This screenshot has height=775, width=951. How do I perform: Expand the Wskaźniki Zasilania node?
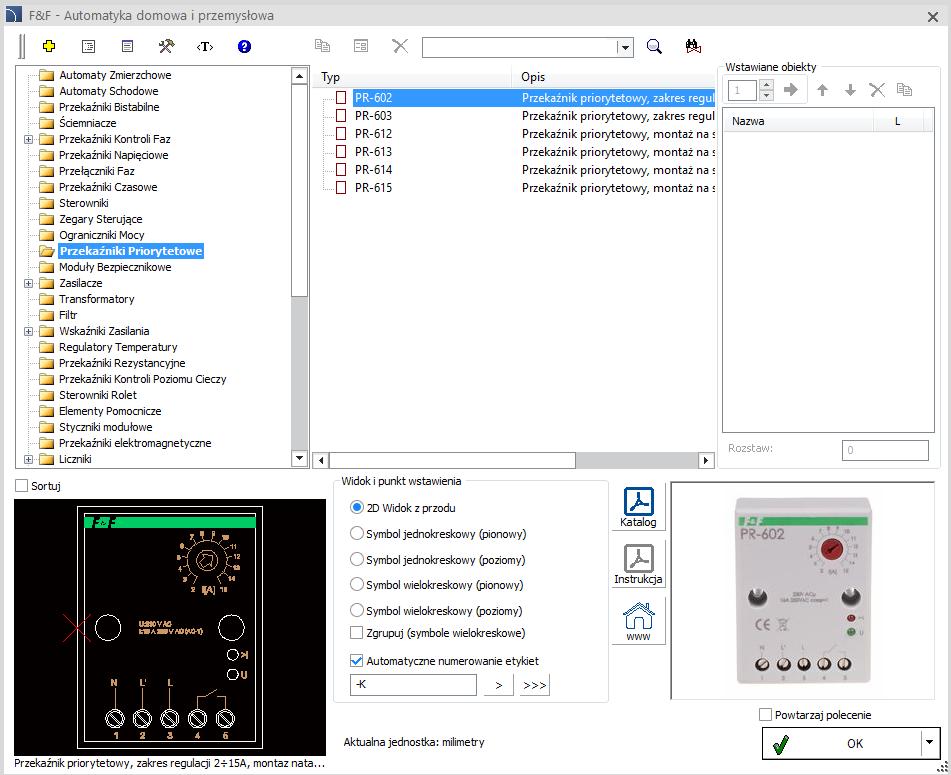[28, 331]
